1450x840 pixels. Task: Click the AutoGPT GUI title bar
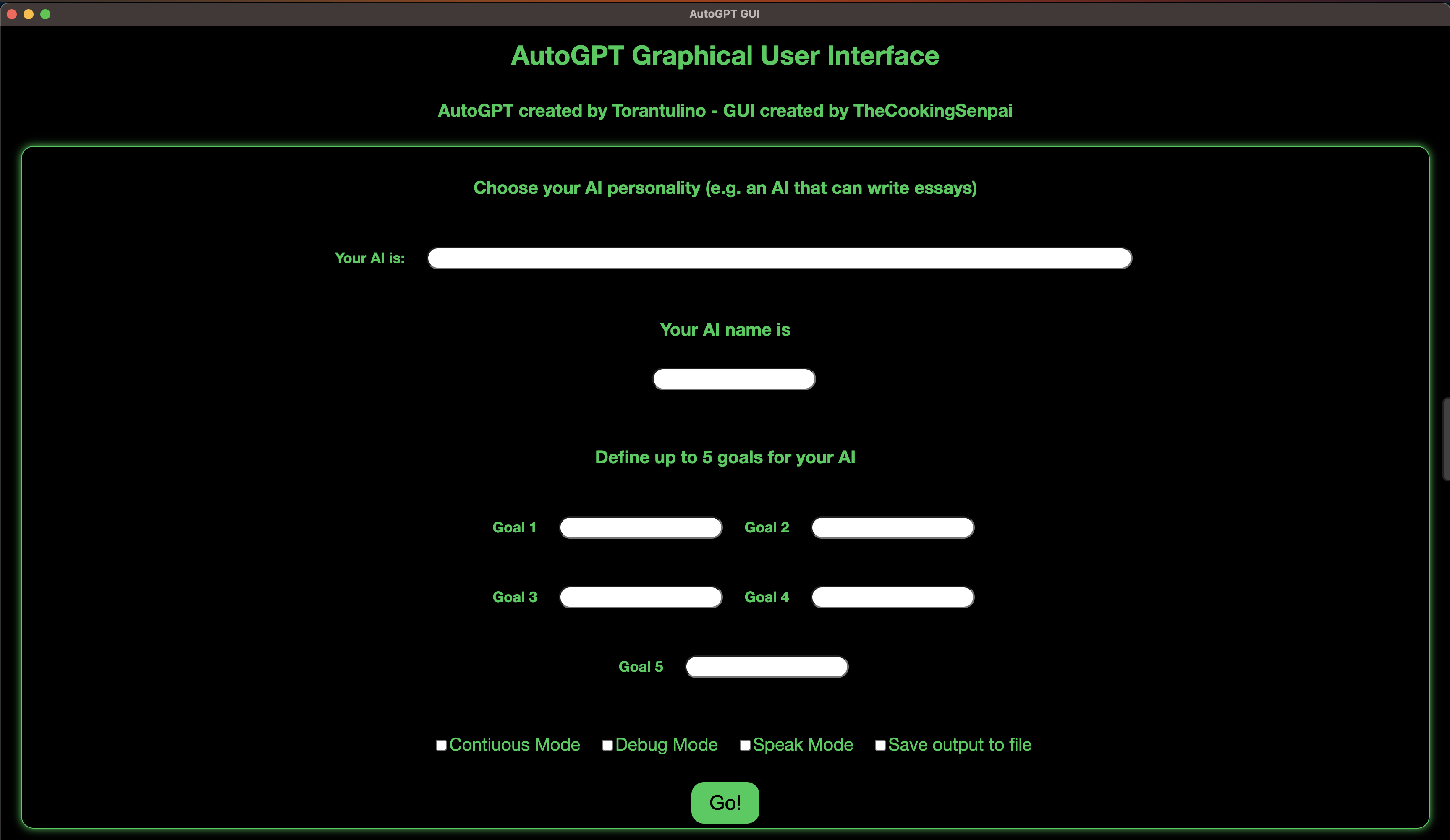point(724,14)
